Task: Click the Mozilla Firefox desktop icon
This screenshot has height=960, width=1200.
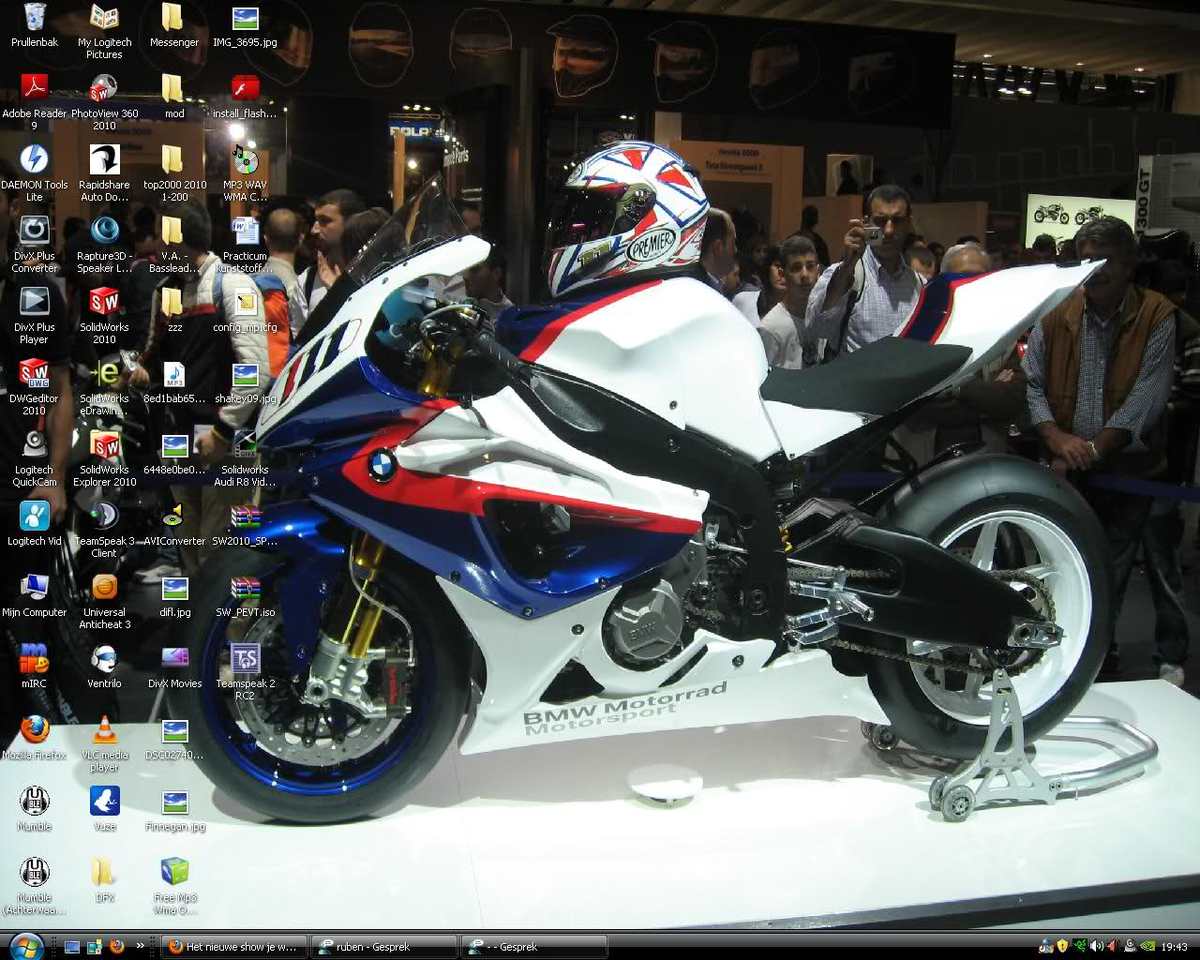Action: 34,730
